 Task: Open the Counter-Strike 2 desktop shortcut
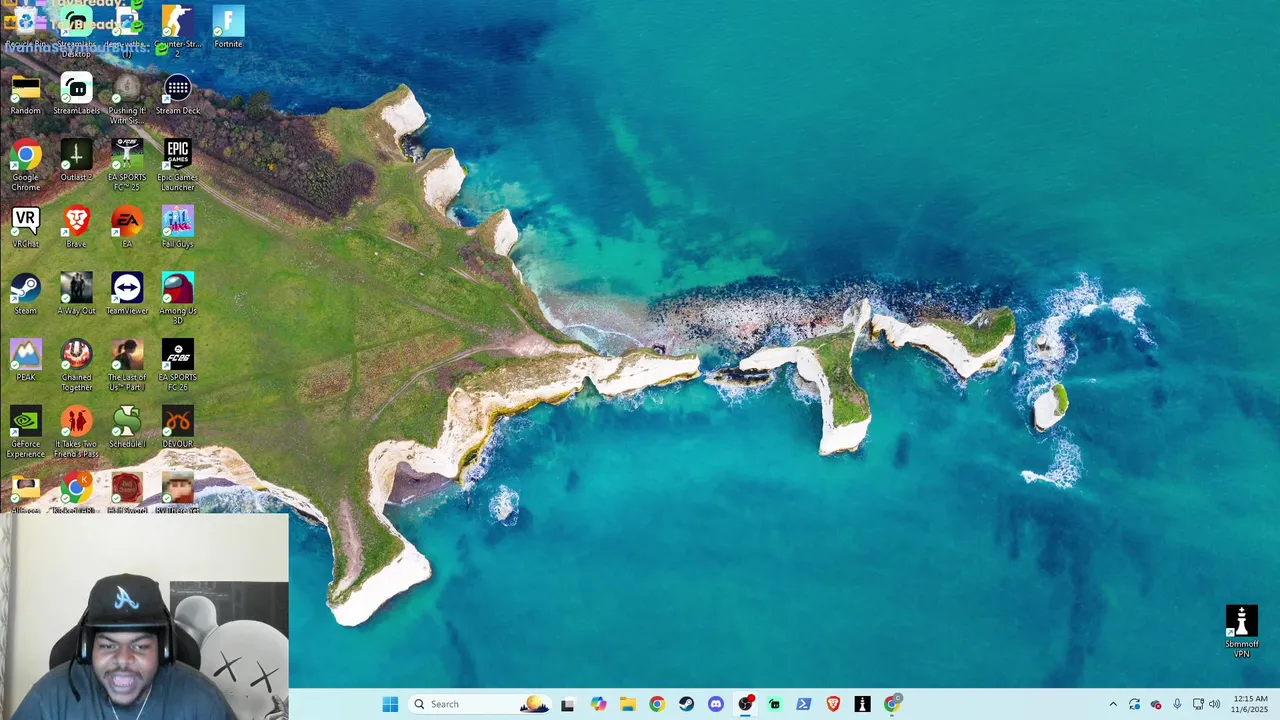(x=177, y=30)
